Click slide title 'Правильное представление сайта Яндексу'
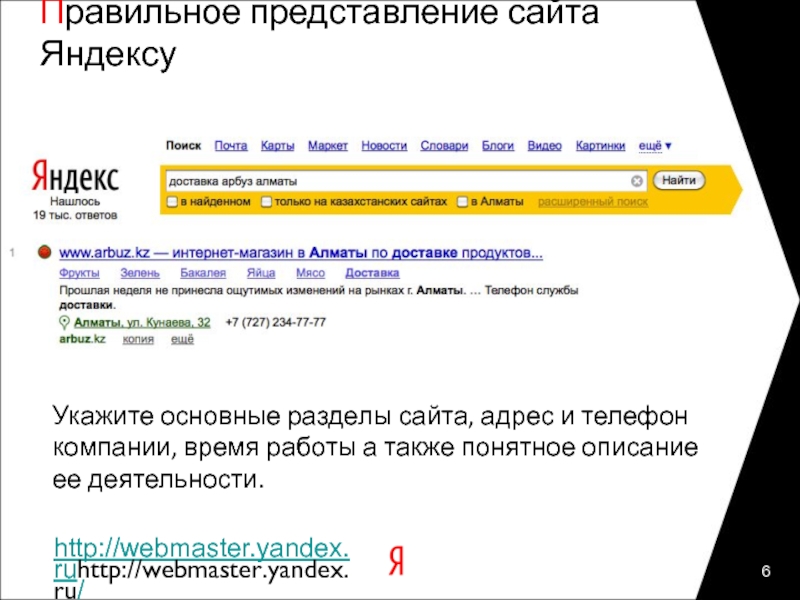Screen dimensions: 800x600 (319, 34)
